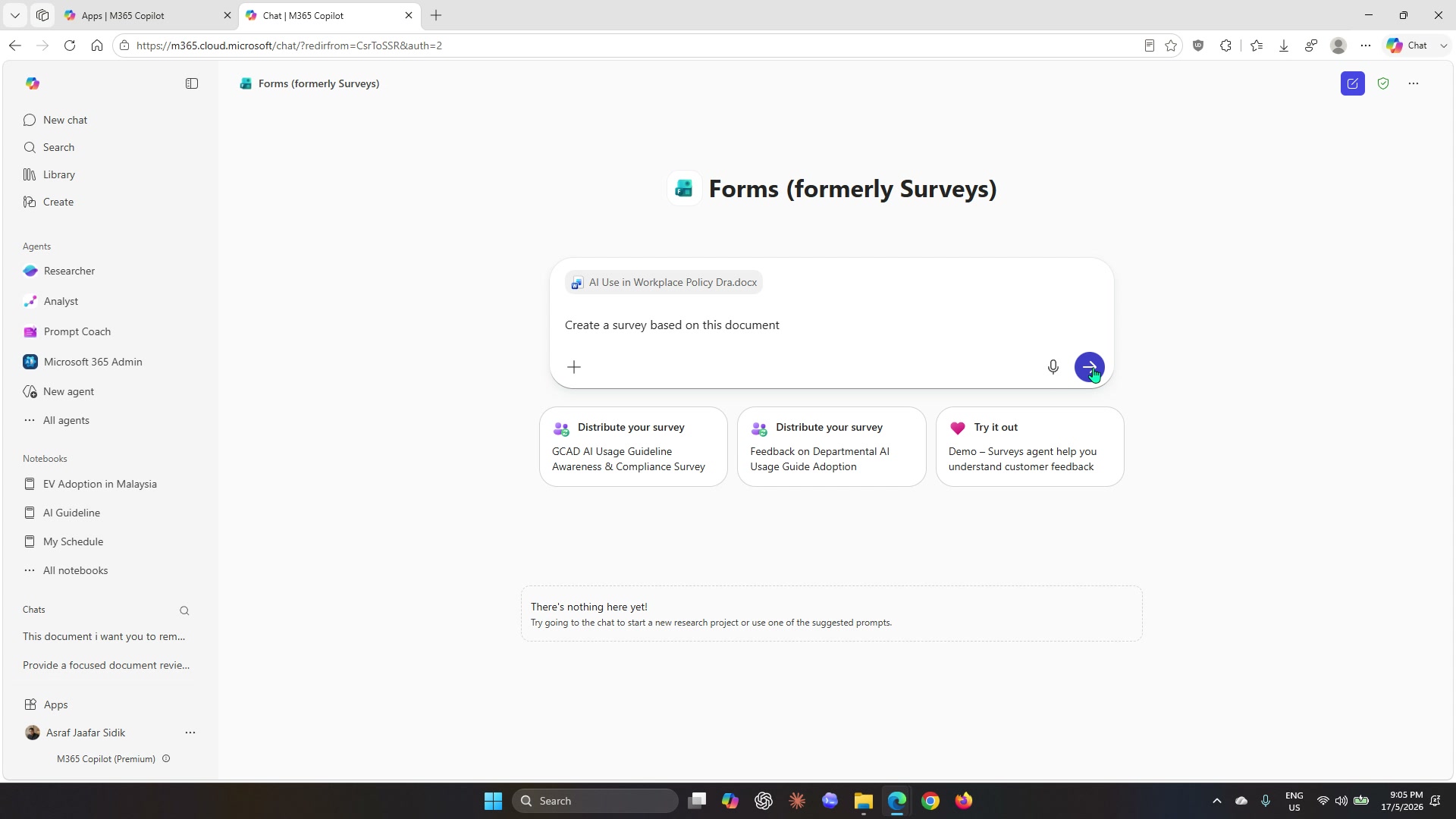Screen dimensions: 1456x819
Task: Open the more options menu in chat header
Action: point(1414,83)
